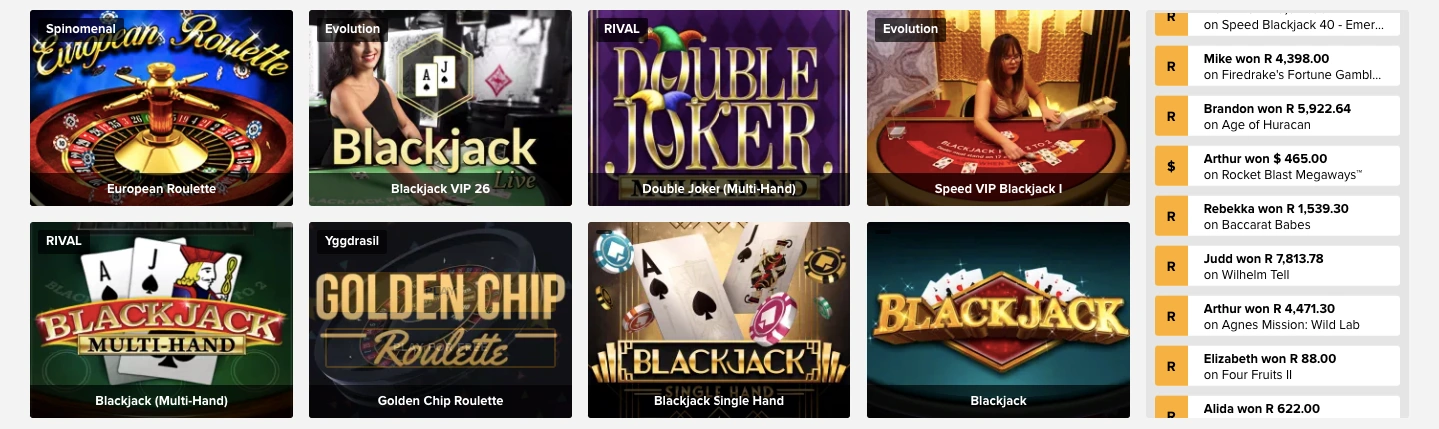1439x429 pixels.
Task: Launch Golden Chip Roulette game
Action: coord(440,320)
